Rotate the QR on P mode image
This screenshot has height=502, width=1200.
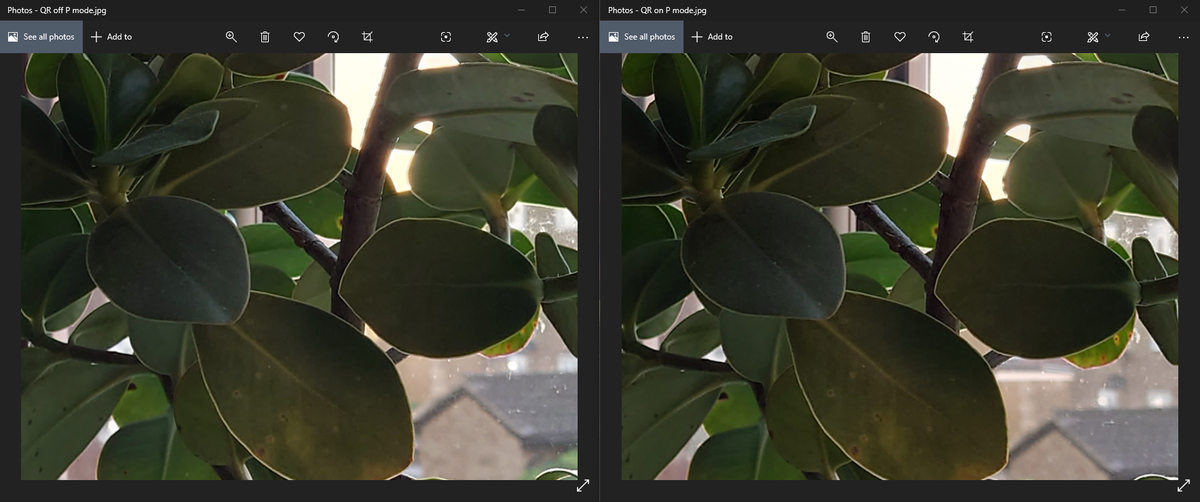point(933,37)
